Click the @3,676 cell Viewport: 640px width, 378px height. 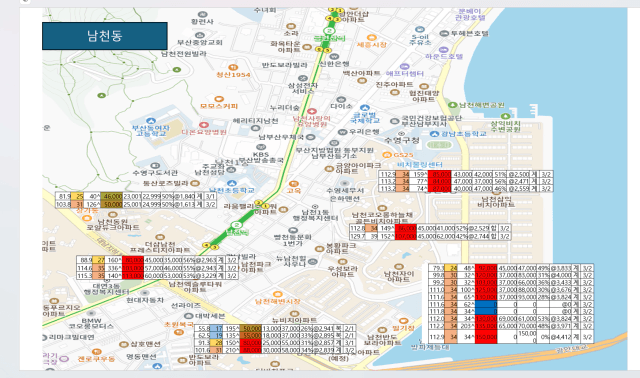click(560, 290)
